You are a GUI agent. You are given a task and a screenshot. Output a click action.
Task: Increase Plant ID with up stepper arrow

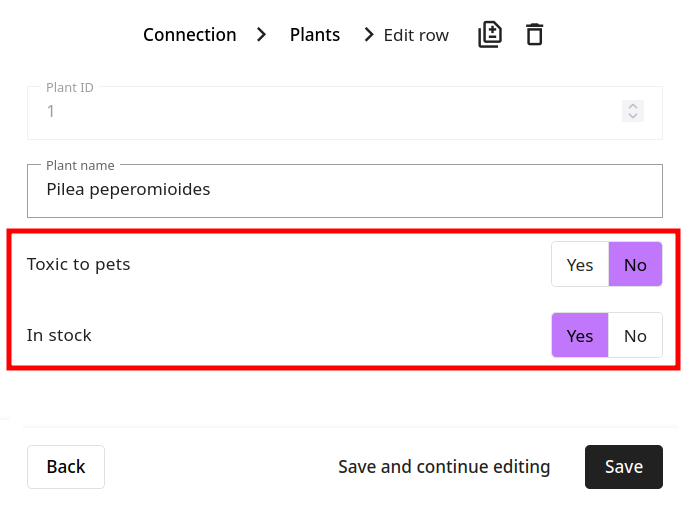pyautogui.click(x=632, y=106)
